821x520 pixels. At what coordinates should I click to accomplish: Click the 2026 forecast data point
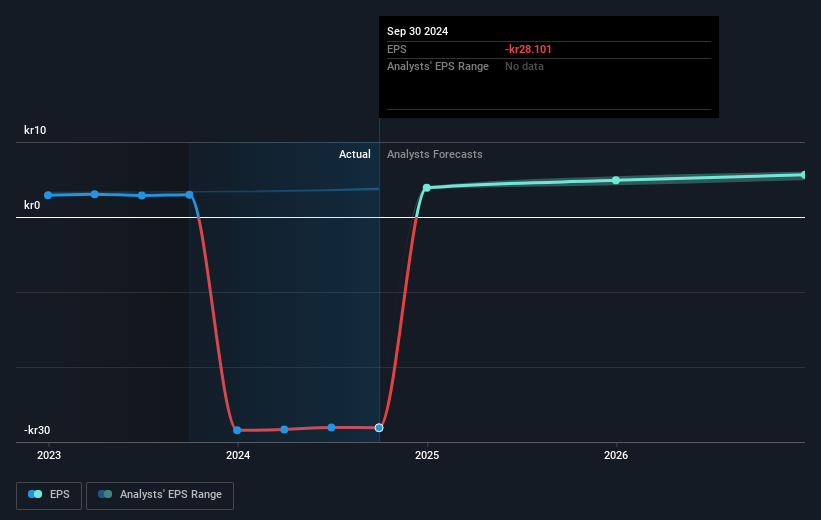(616, 180)
